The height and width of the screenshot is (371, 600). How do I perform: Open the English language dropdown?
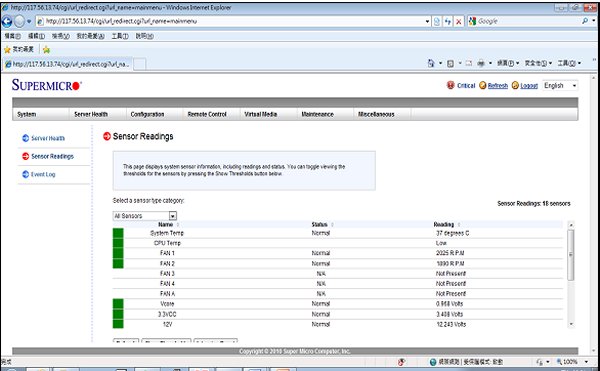pyautogui.click(x=560, y=86)
